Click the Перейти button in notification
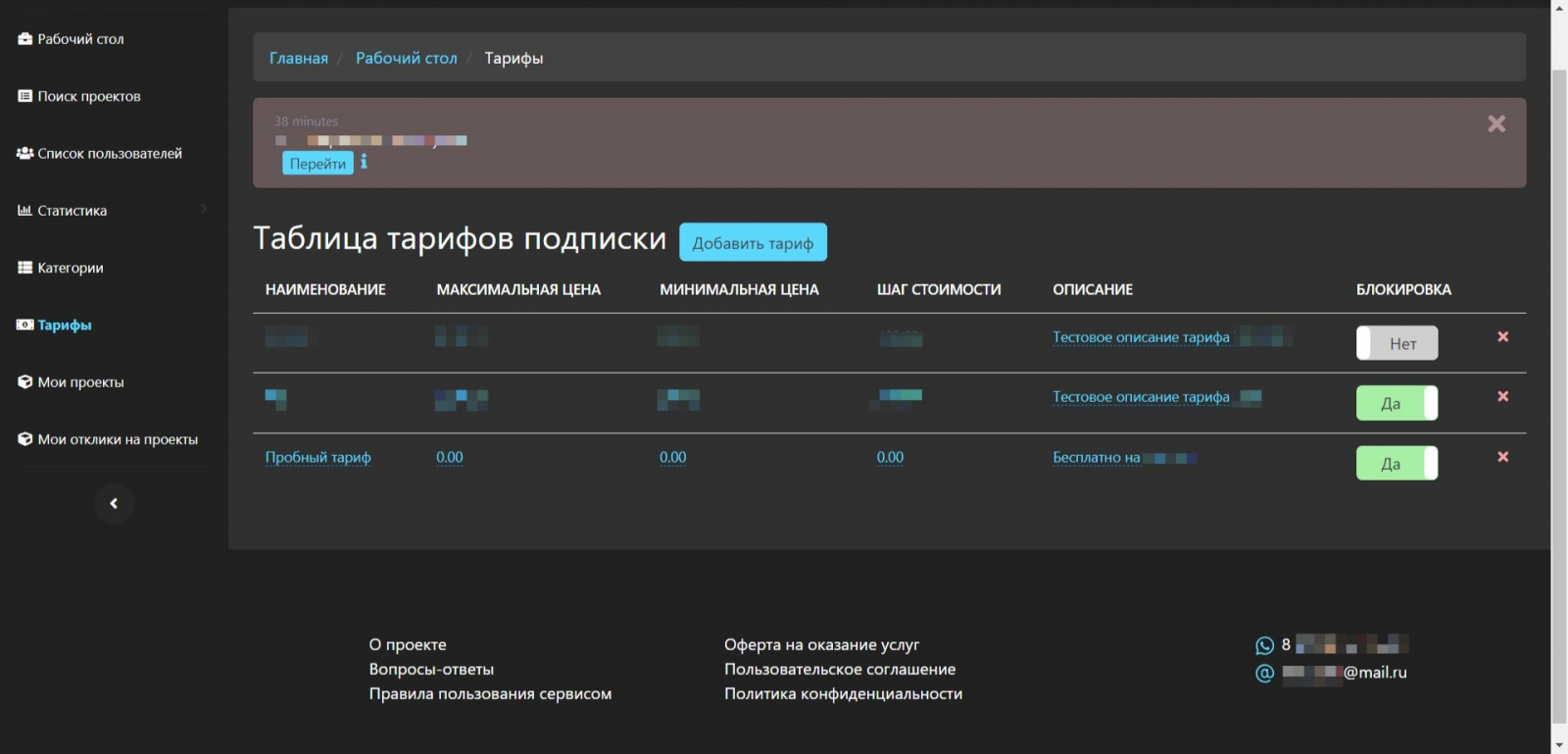 click(x=318, y=164)
